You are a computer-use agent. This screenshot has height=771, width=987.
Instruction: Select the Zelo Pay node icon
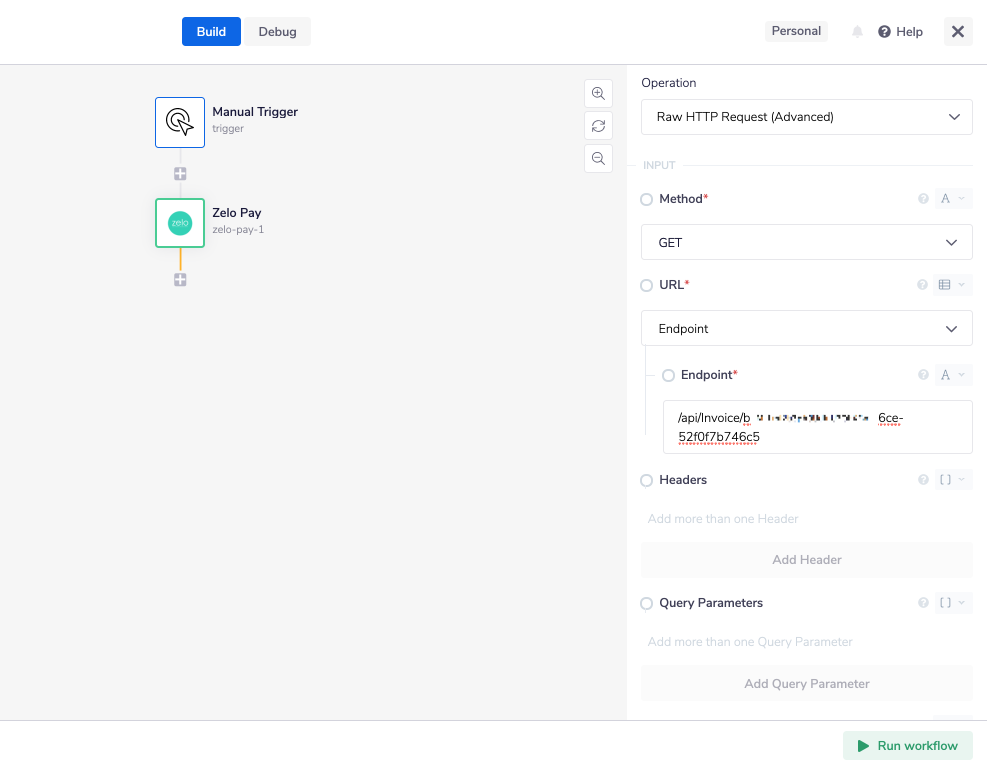tap(180, 223)
